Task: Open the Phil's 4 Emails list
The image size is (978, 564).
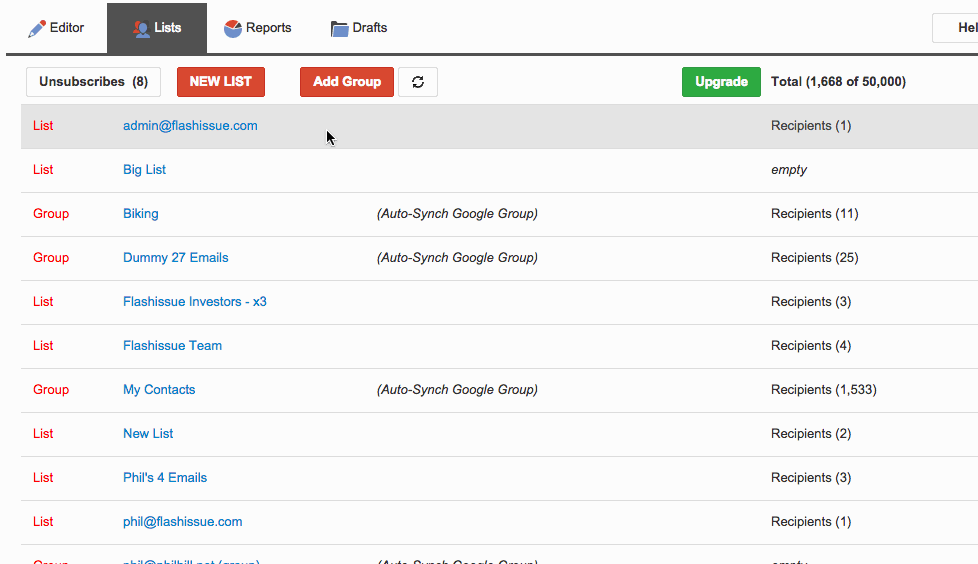Action: (165, 478)
